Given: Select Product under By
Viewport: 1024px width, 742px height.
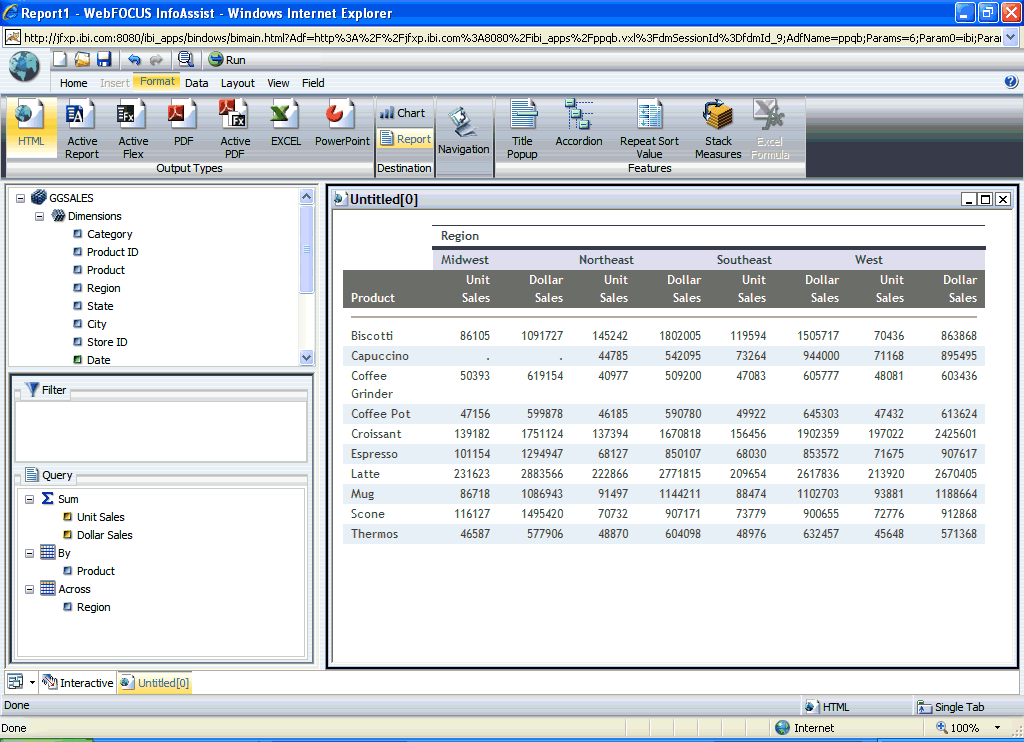Looking at the screenshot, I should (x=95, y=571).
